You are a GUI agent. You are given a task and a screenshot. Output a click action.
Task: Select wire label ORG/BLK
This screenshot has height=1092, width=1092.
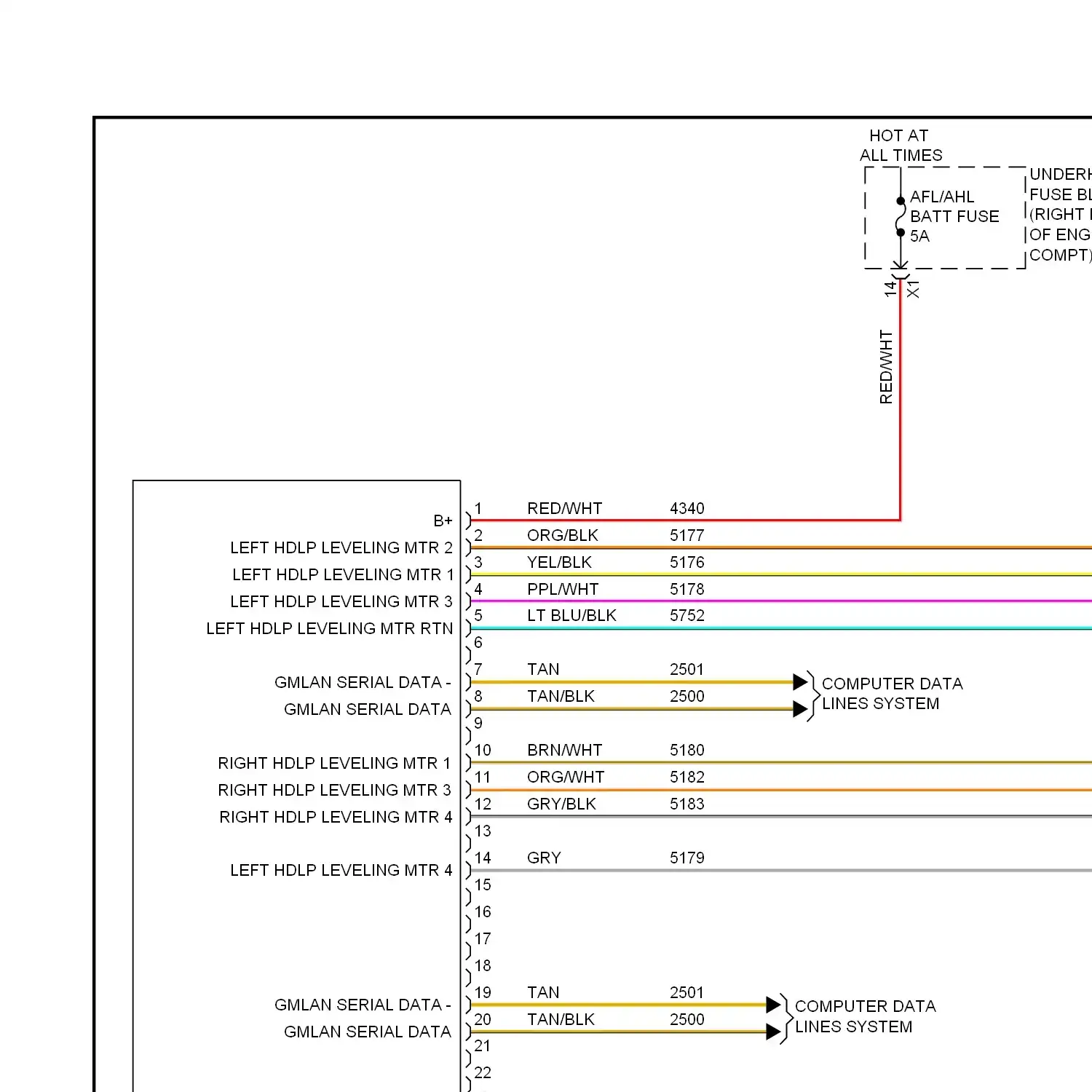[x=562, y=535]
